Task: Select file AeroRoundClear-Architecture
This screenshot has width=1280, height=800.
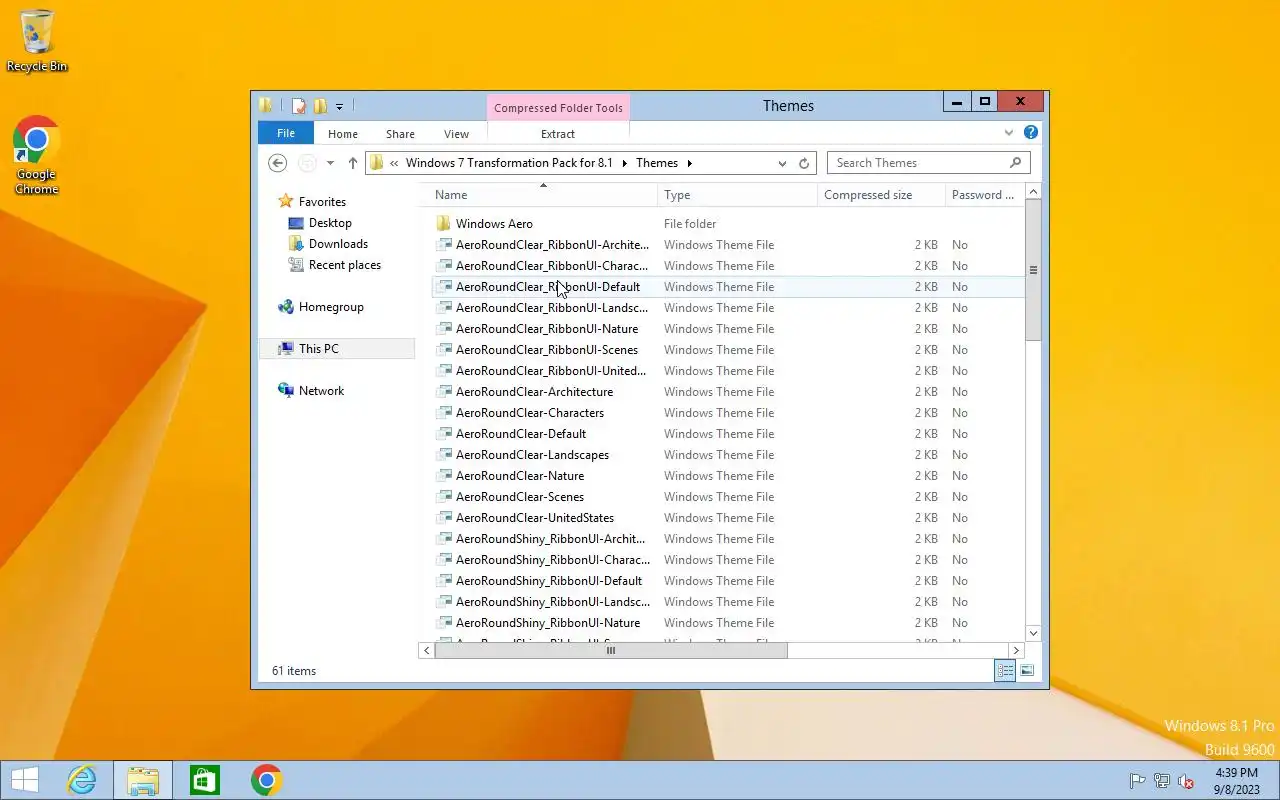Action: pyautogui.click(x=535, y=392)
